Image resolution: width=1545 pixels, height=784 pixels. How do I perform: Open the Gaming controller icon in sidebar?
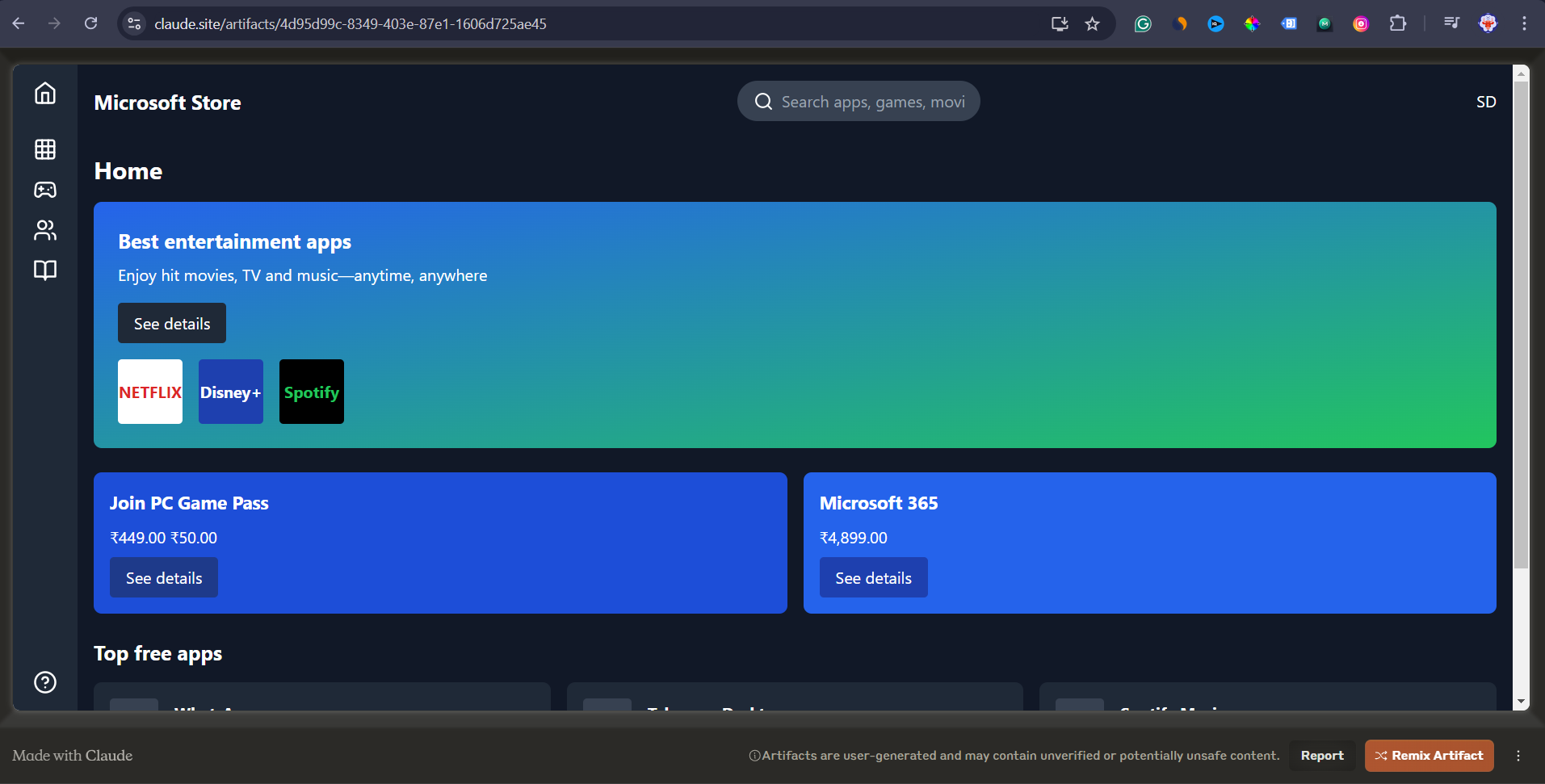[x=45, y=190]
